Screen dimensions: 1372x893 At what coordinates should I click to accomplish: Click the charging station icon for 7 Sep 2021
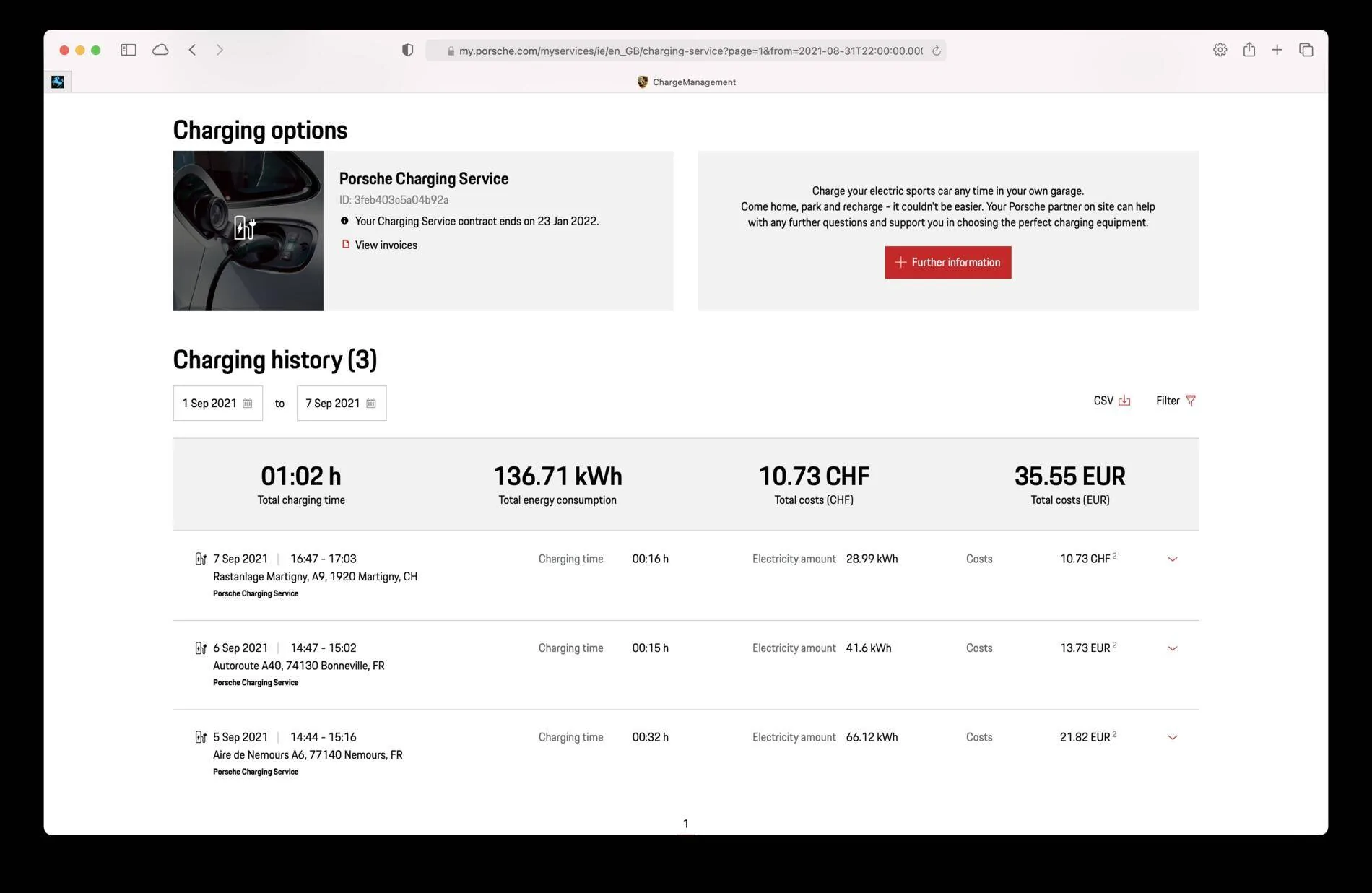point(201,559)
